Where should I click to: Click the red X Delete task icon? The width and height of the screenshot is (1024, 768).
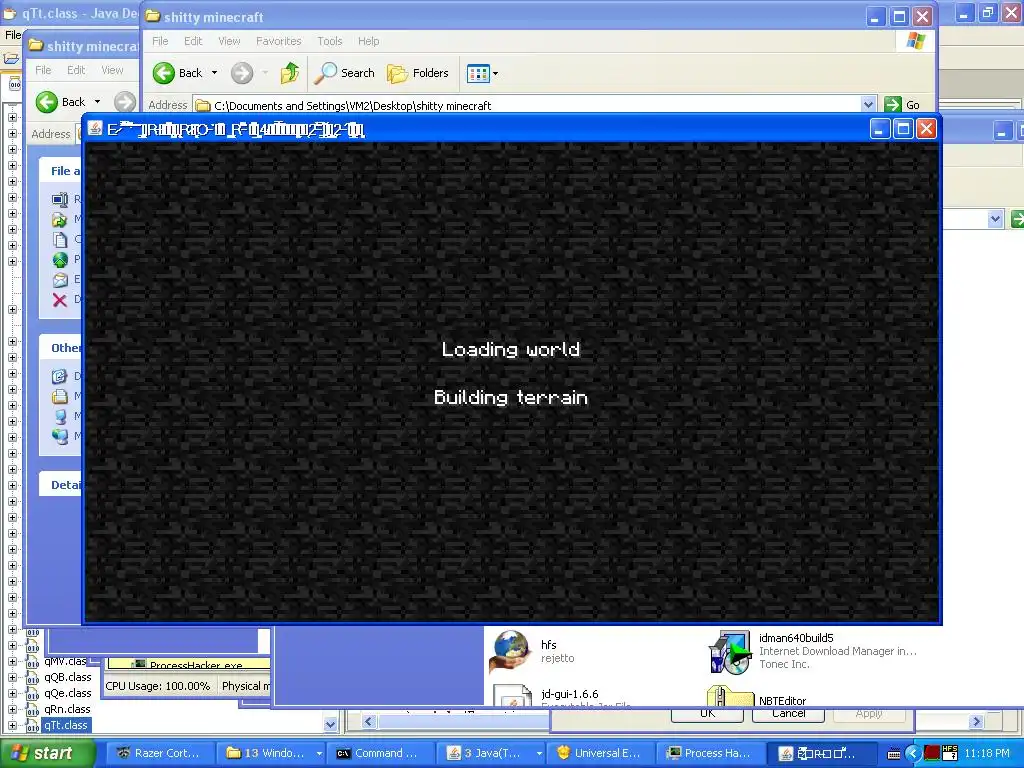tap(60, 300)
